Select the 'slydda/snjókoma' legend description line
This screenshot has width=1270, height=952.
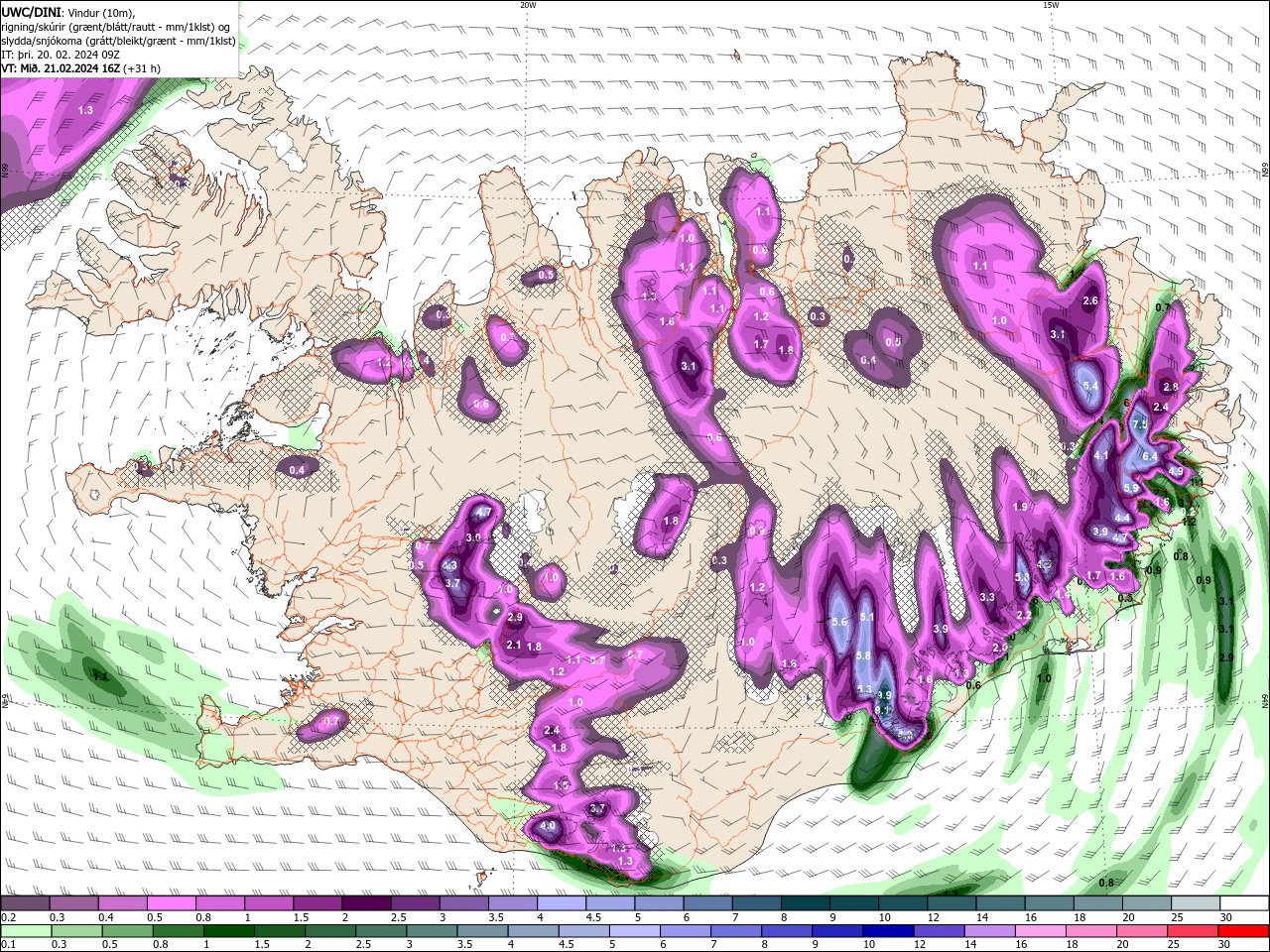point(119,41)
